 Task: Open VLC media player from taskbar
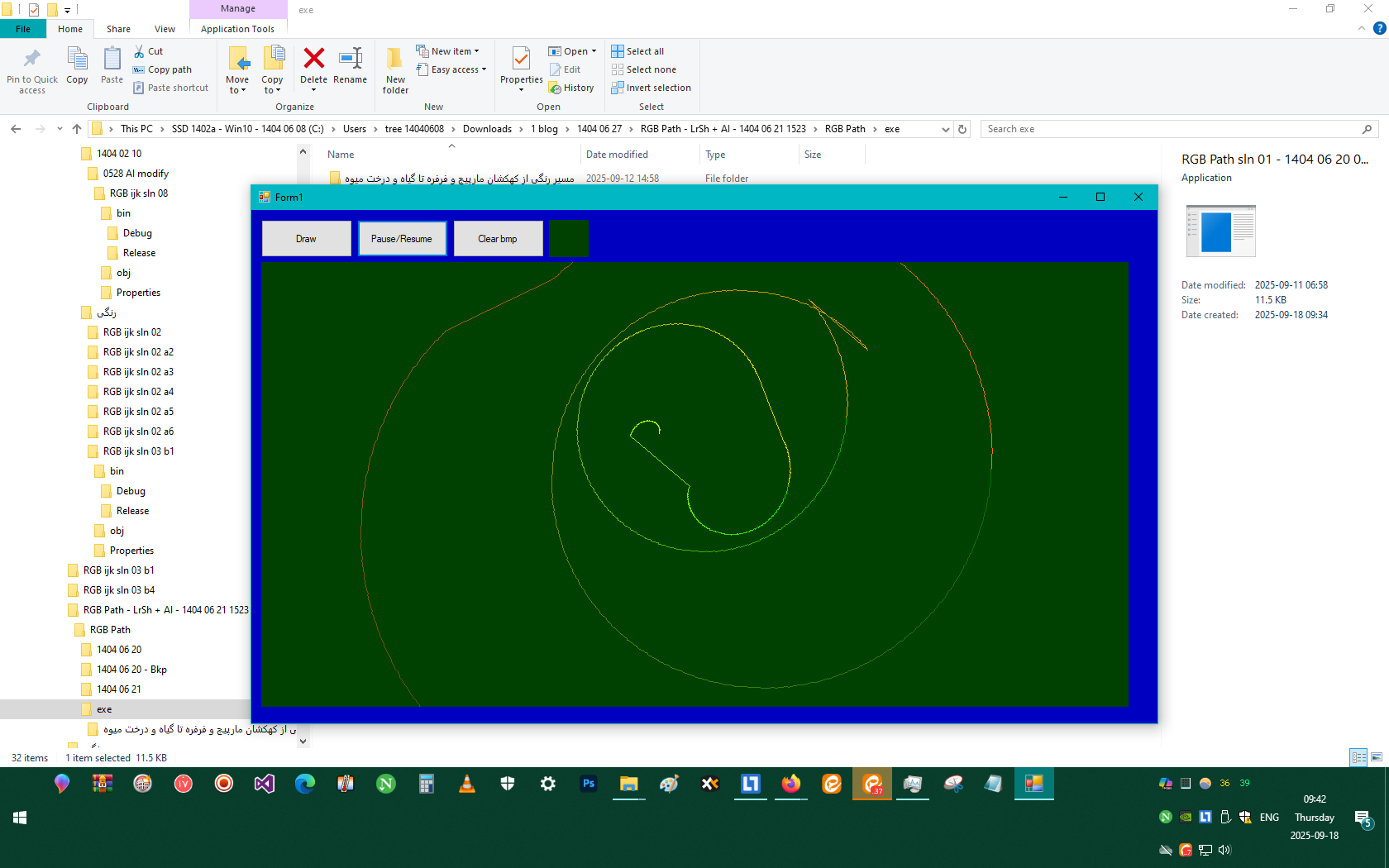click(x=467, y=784)
